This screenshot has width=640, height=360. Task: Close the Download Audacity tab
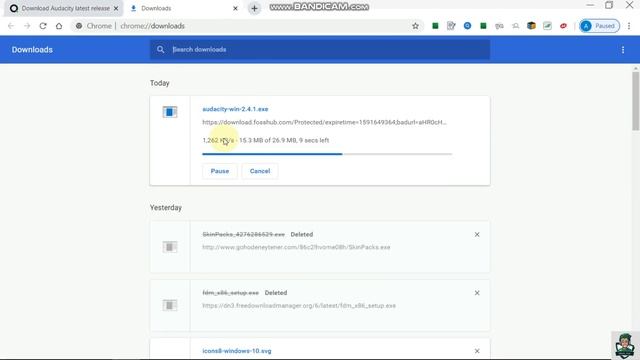[116, 8]
